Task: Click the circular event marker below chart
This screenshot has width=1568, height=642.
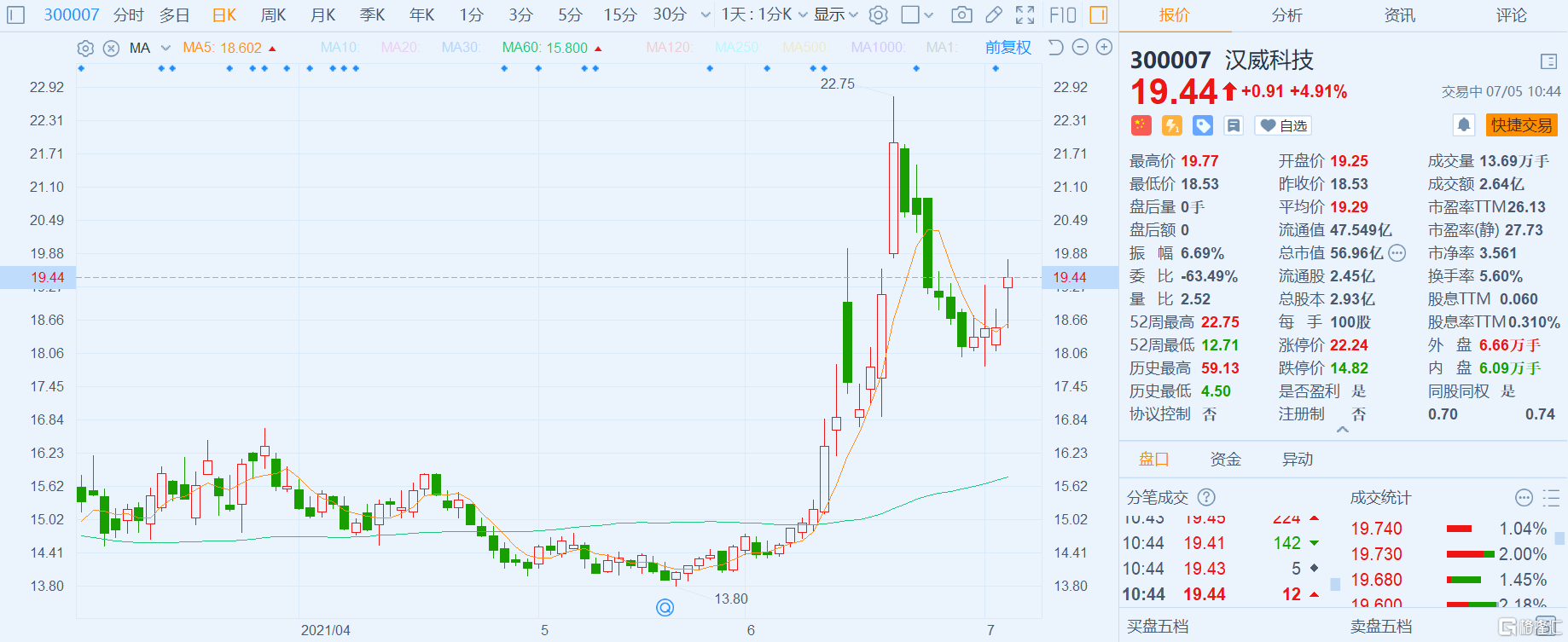Action: coord(665,607)
